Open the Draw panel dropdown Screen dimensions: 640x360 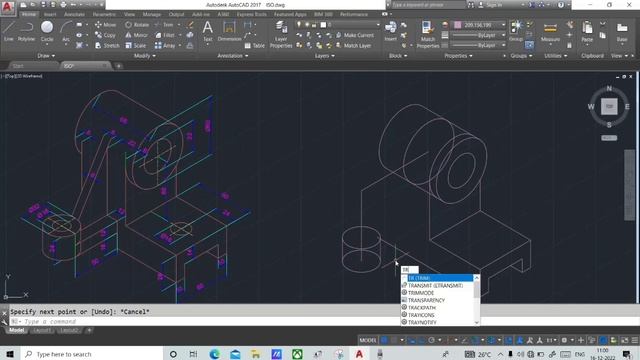tap(46, 56)
